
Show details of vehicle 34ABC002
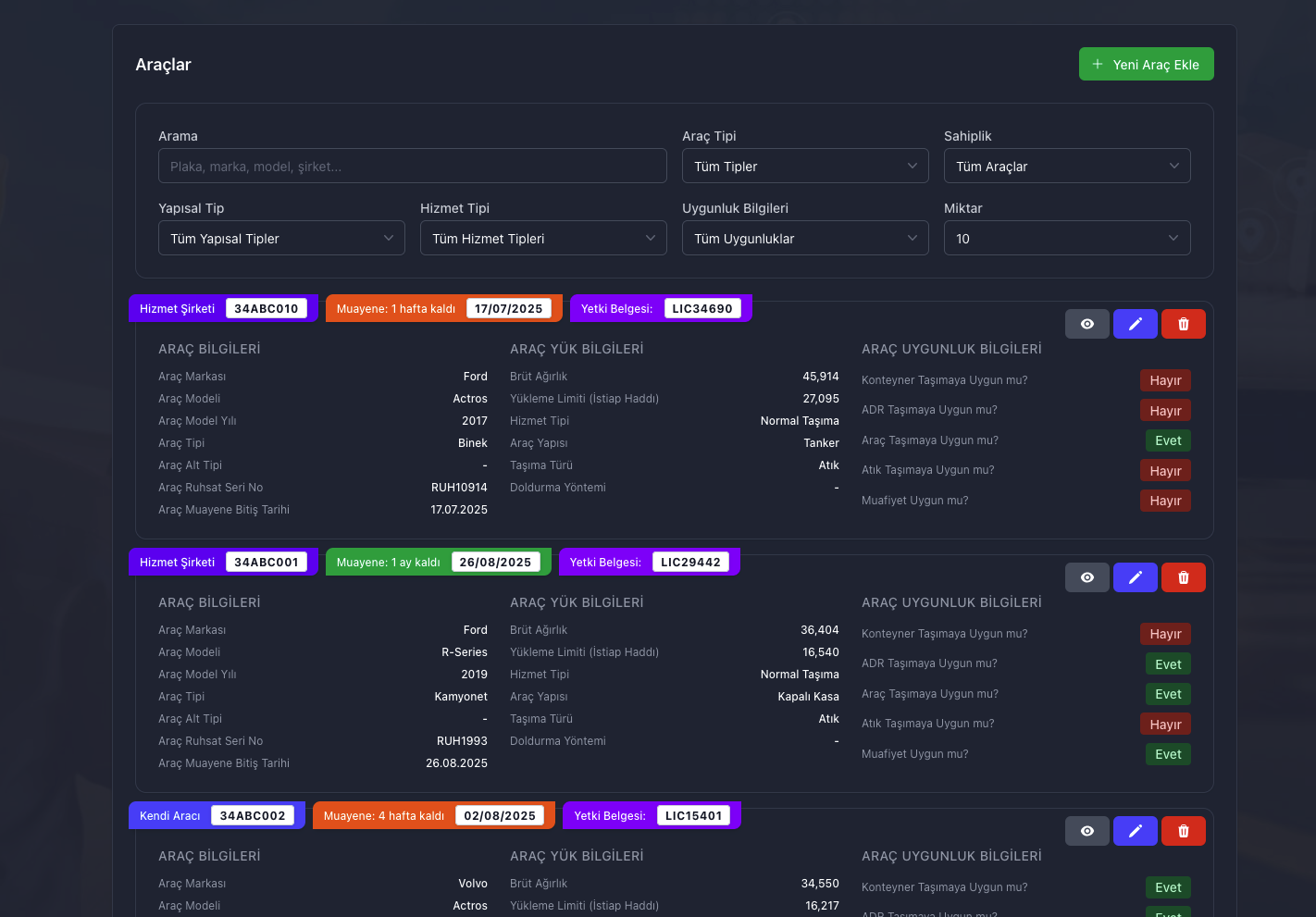[x=1086, y=831]
